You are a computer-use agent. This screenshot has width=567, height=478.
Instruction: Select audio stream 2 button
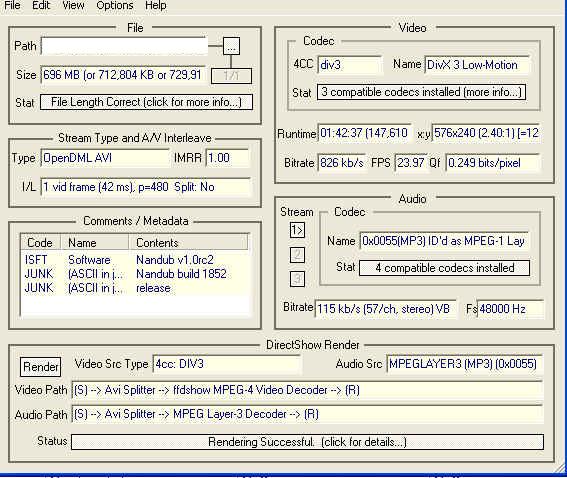pos(297,255)
